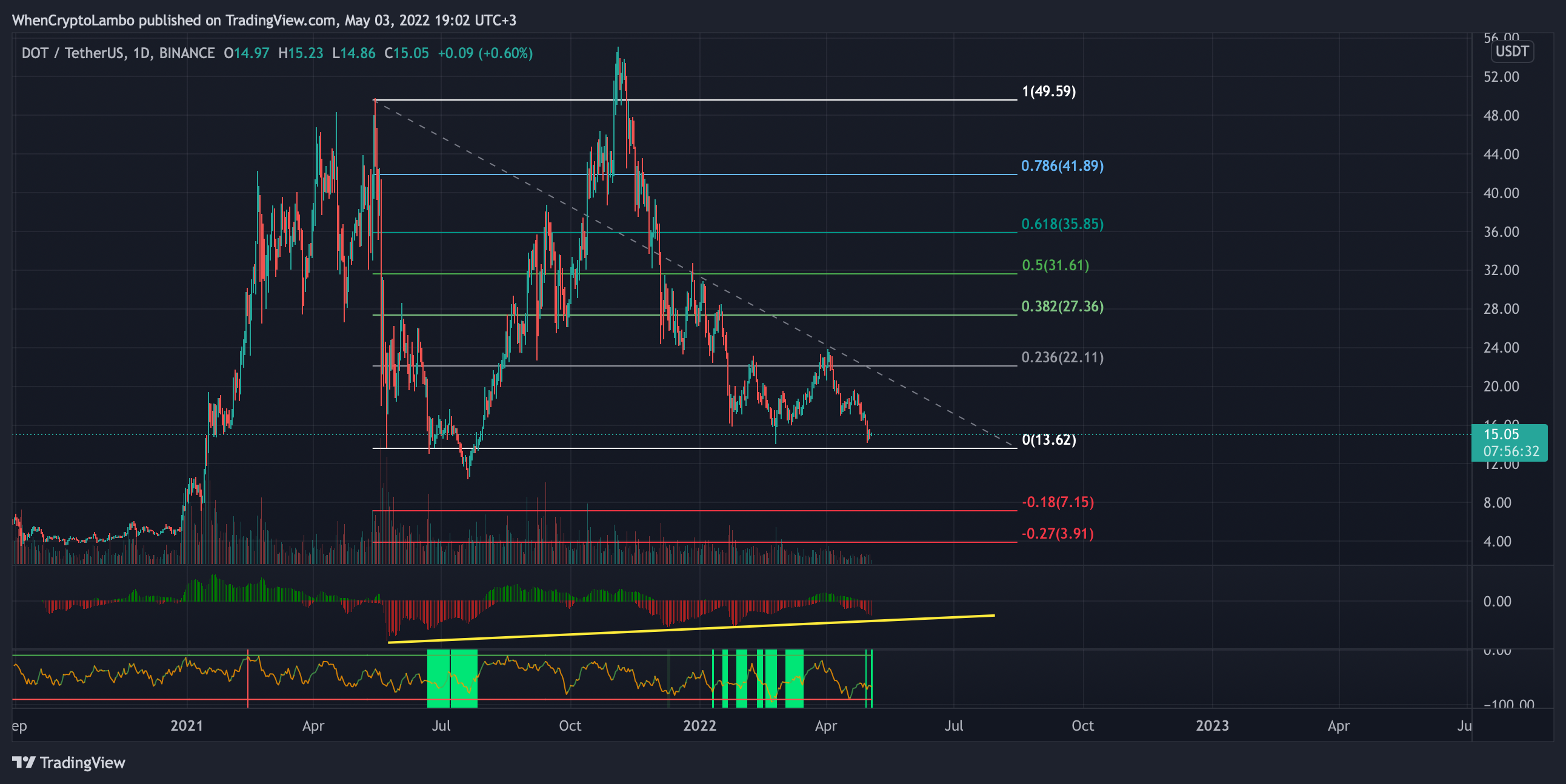Click the open value O14.97
The height and width of the screenshot is (784, 1566).
246,53
